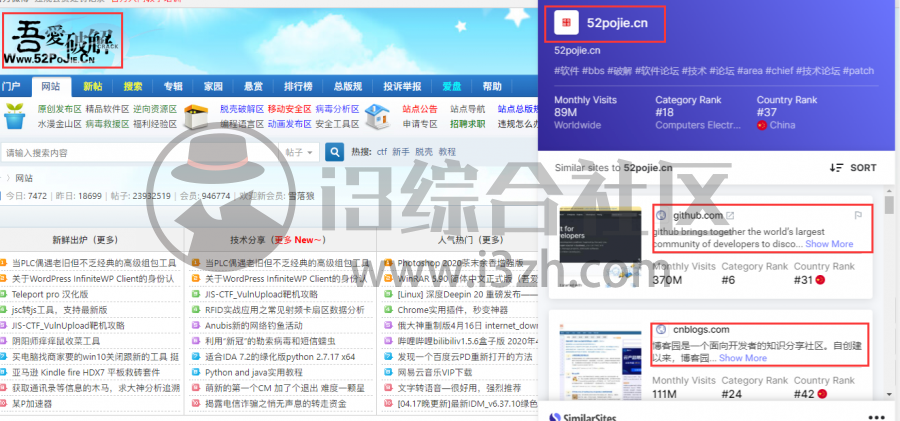The image size is (900, 421).
Task: Click the icon beside Anubis新的网络钓鱼活动
Action: [x=196, y=326]
